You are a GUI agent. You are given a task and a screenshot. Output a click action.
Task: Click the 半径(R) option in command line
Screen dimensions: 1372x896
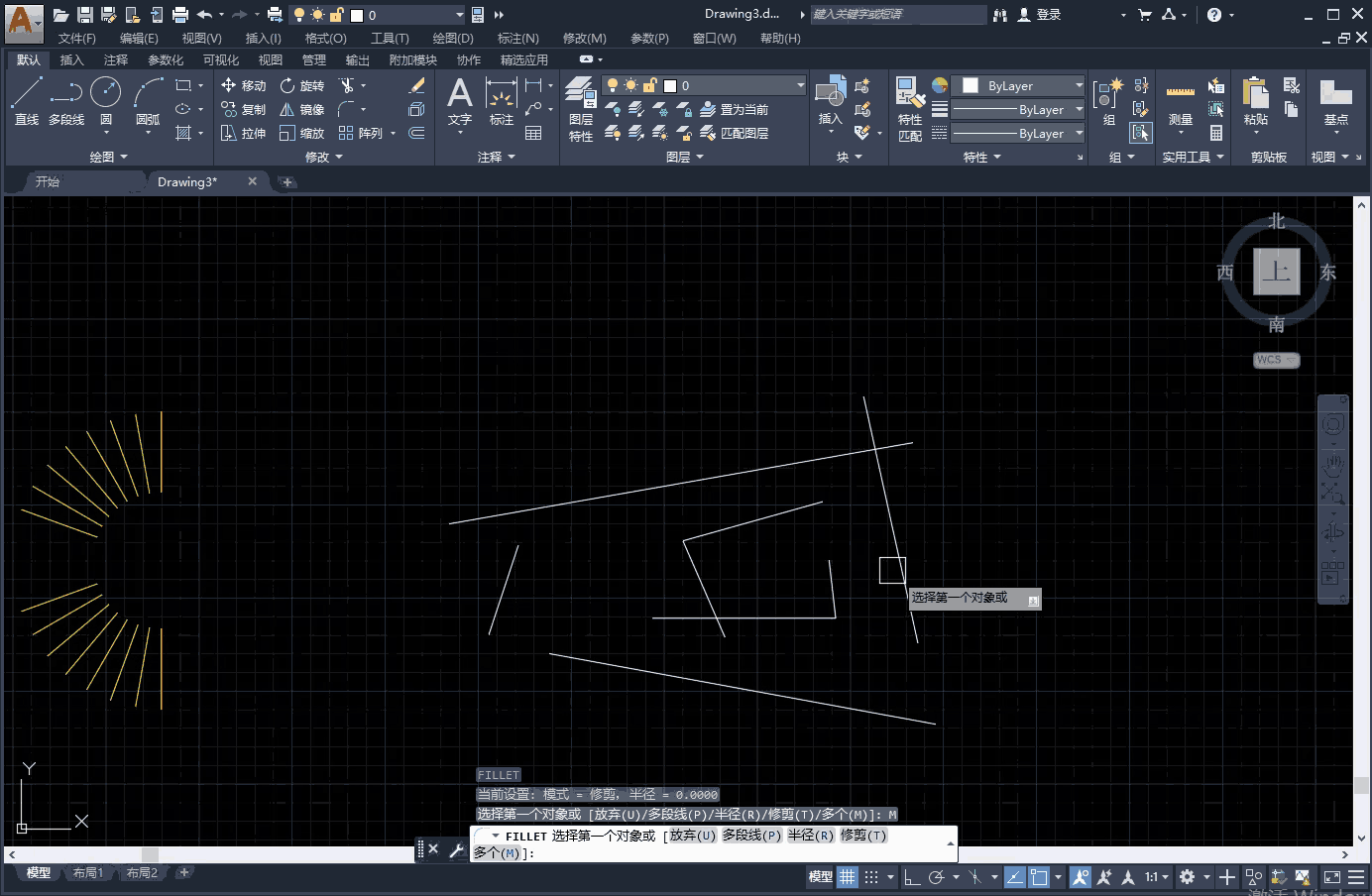pyautogui.click(x=810, y=836)
